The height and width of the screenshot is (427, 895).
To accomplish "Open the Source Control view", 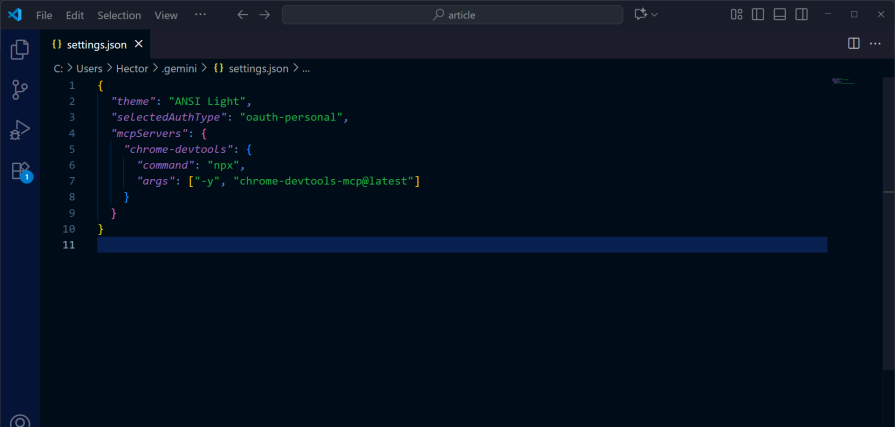I will (x=20, y=90).
